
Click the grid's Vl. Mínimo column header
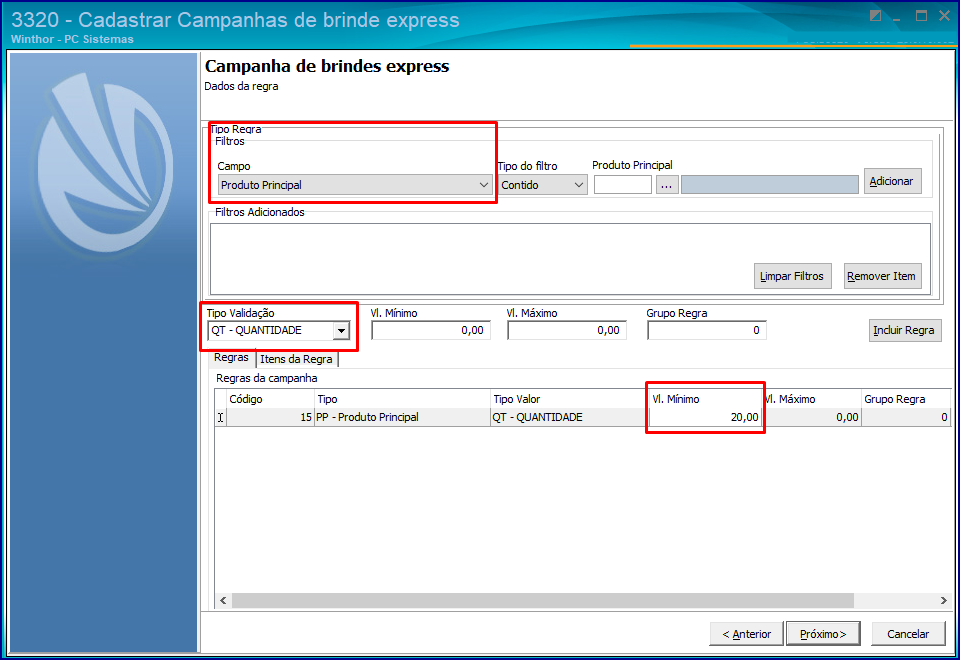(704, 399)
